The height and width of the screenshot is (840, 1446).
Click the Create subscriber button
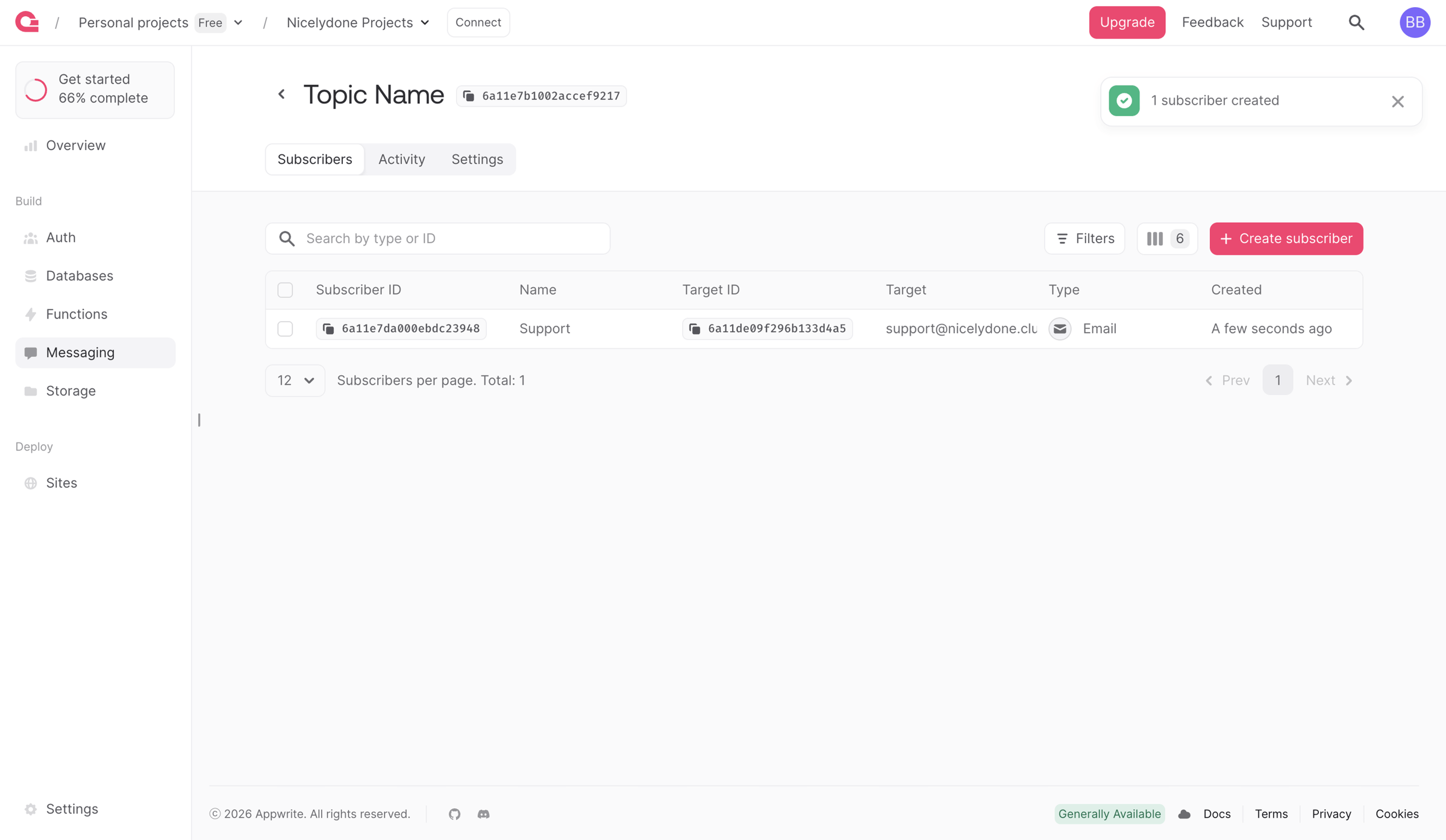pyautogui.click(x=1286, y=238)
